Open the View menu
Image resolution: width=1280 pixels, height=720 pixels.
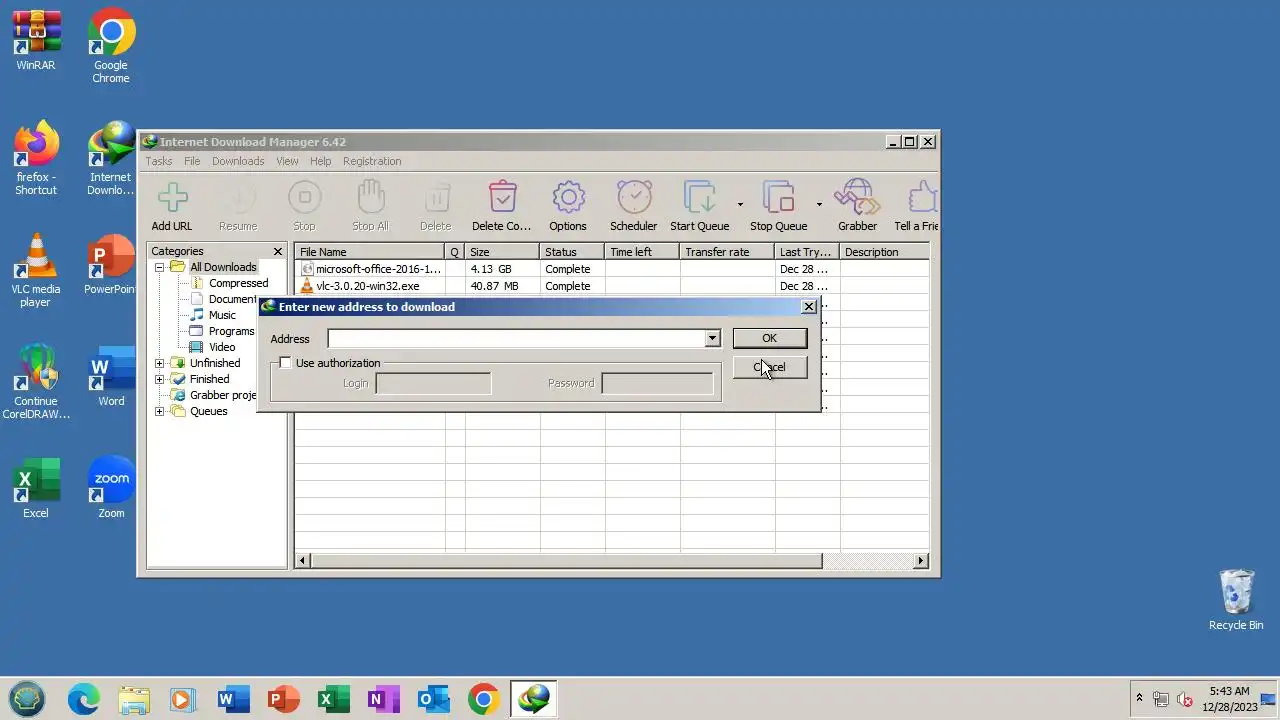pos(287,161)
